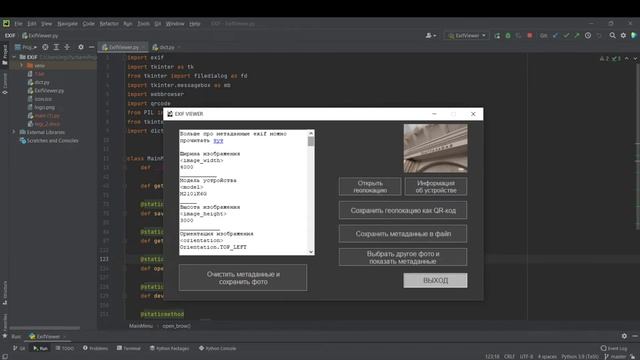Expand External Libraries in project tree
This screenshot has width=640, height=360.
13,132
